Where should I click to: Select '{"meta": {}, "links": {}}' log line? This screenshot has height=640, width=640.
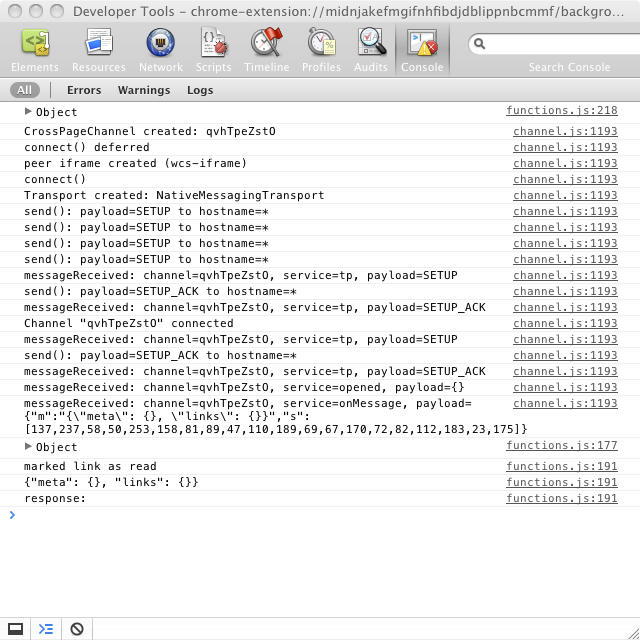111,482
